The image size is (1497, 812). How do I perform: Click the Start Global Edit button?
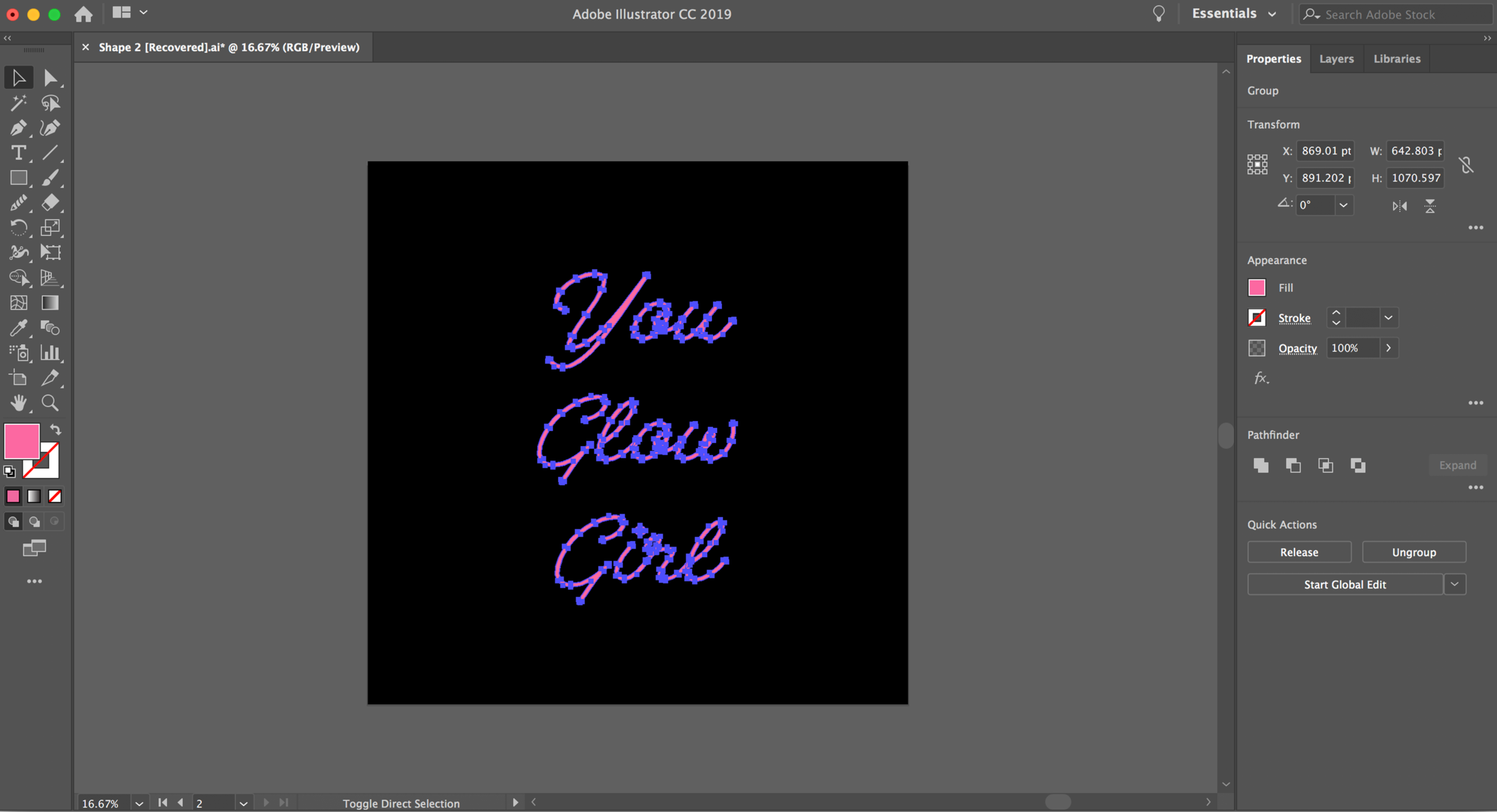pos(1345,584)
